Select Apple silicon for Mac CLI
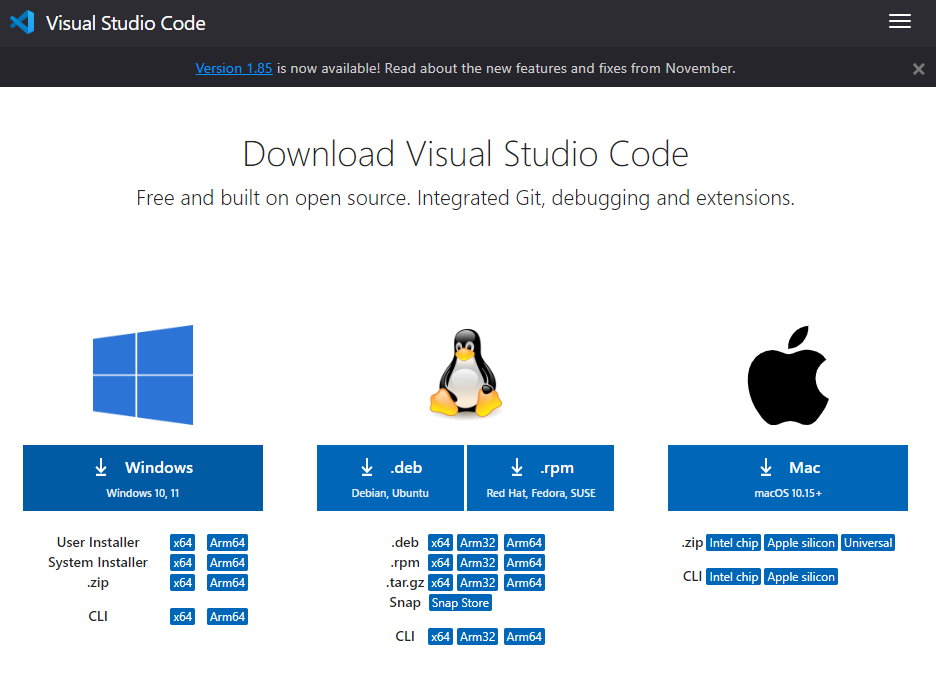936x685 pixels. tap(801, 576)
